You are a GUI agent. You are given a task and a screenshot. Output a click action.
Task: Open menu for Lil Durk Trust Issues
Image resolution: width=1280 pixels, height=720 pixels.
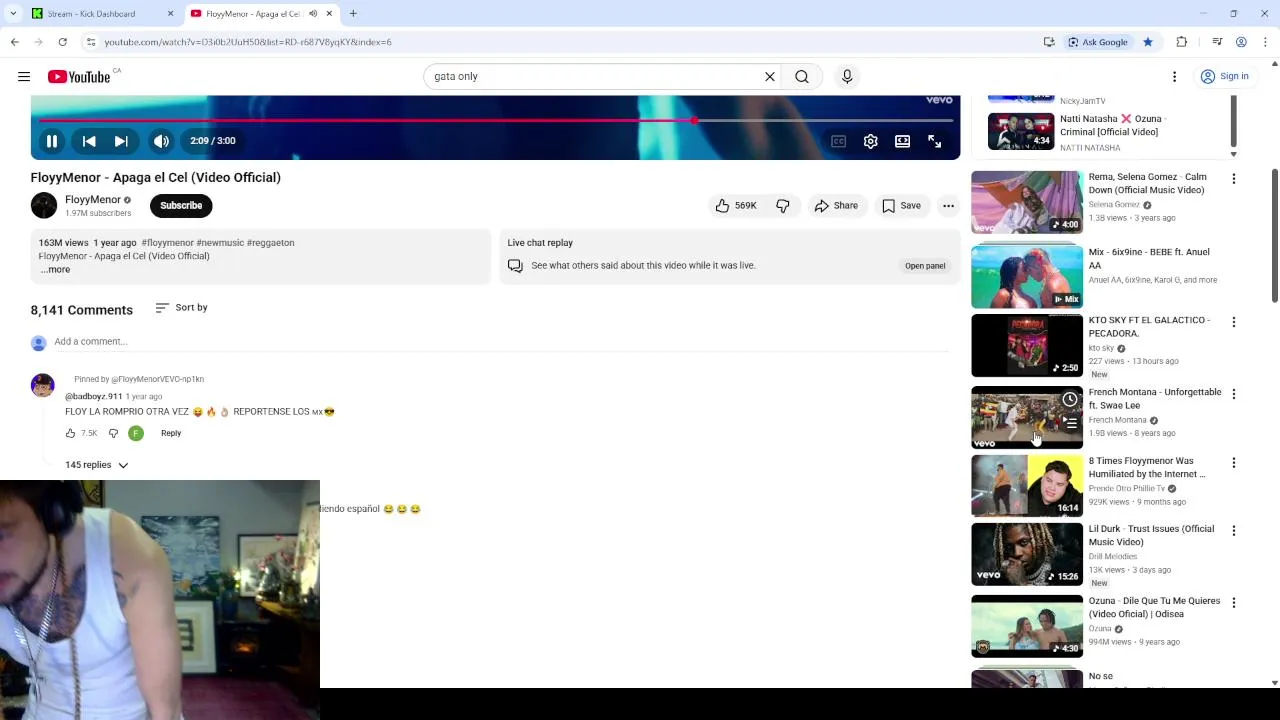point(1233,531)
